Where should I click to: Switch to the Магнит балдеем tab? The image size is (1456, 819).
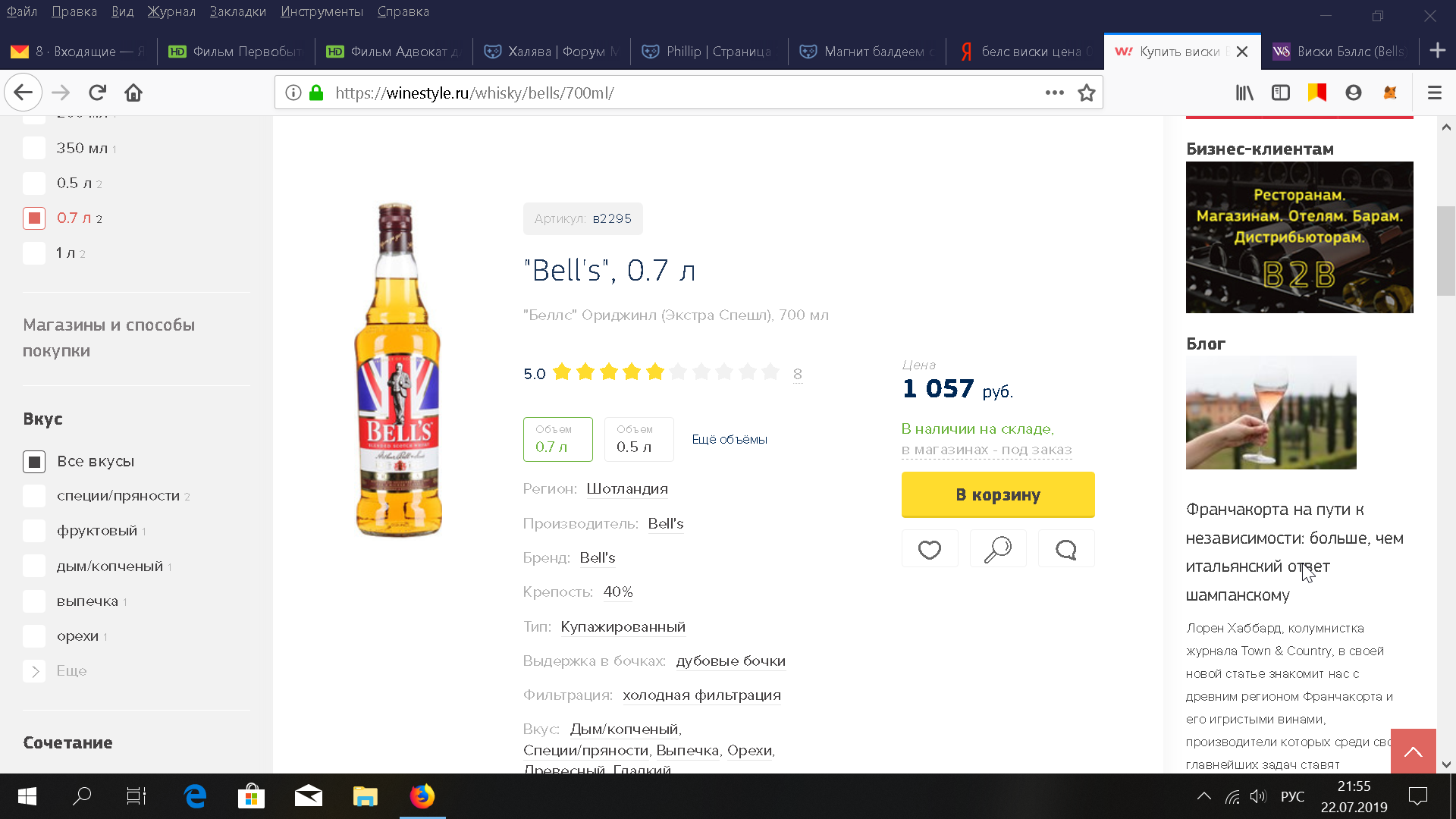[x=868, y=52]
